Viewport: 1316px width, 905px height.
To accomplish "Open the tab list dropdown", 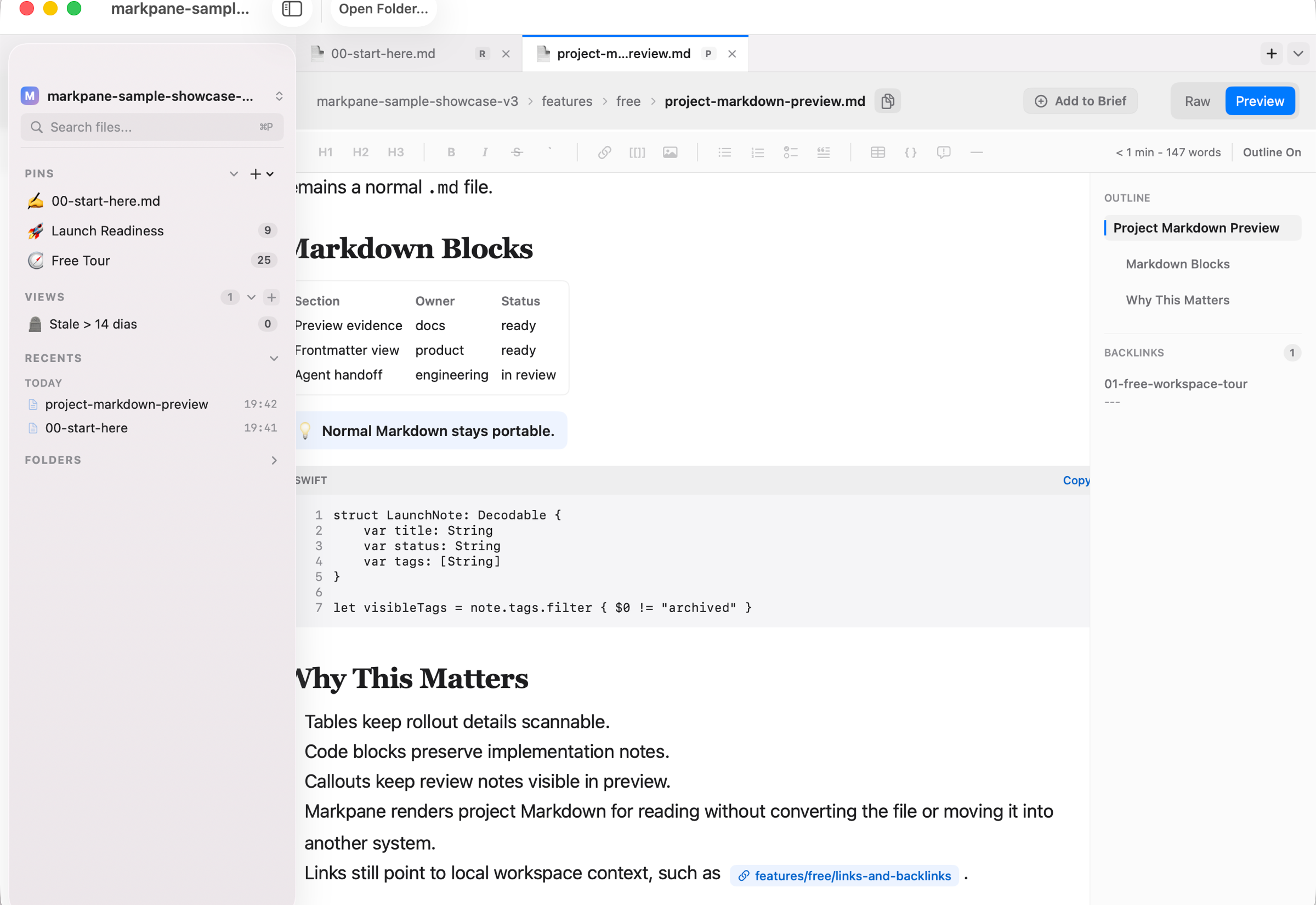I will click(x=1298, y=53).
